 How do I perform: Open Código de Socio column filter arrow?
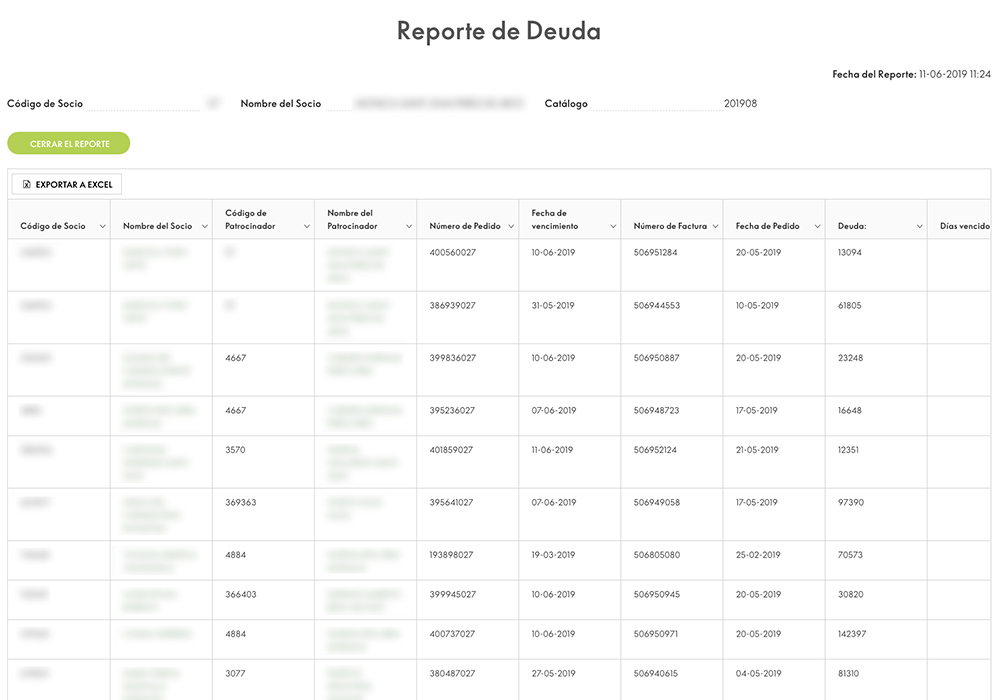tap(102, 227)
